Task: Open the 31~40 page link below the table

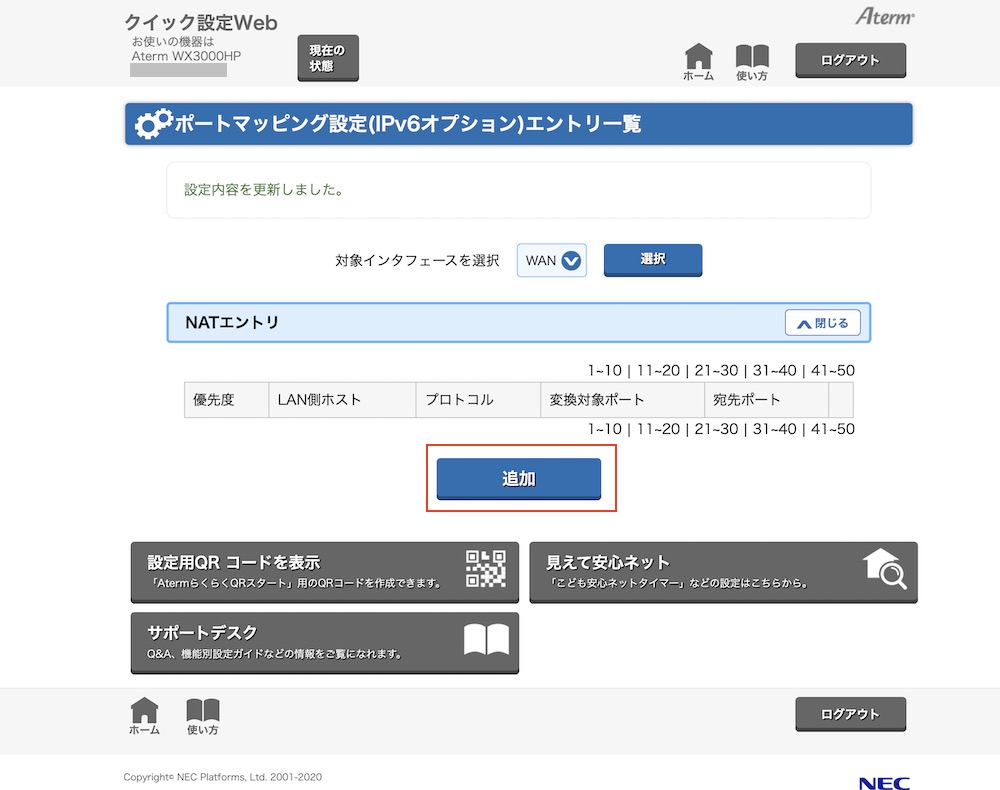Action: point(774,429)
